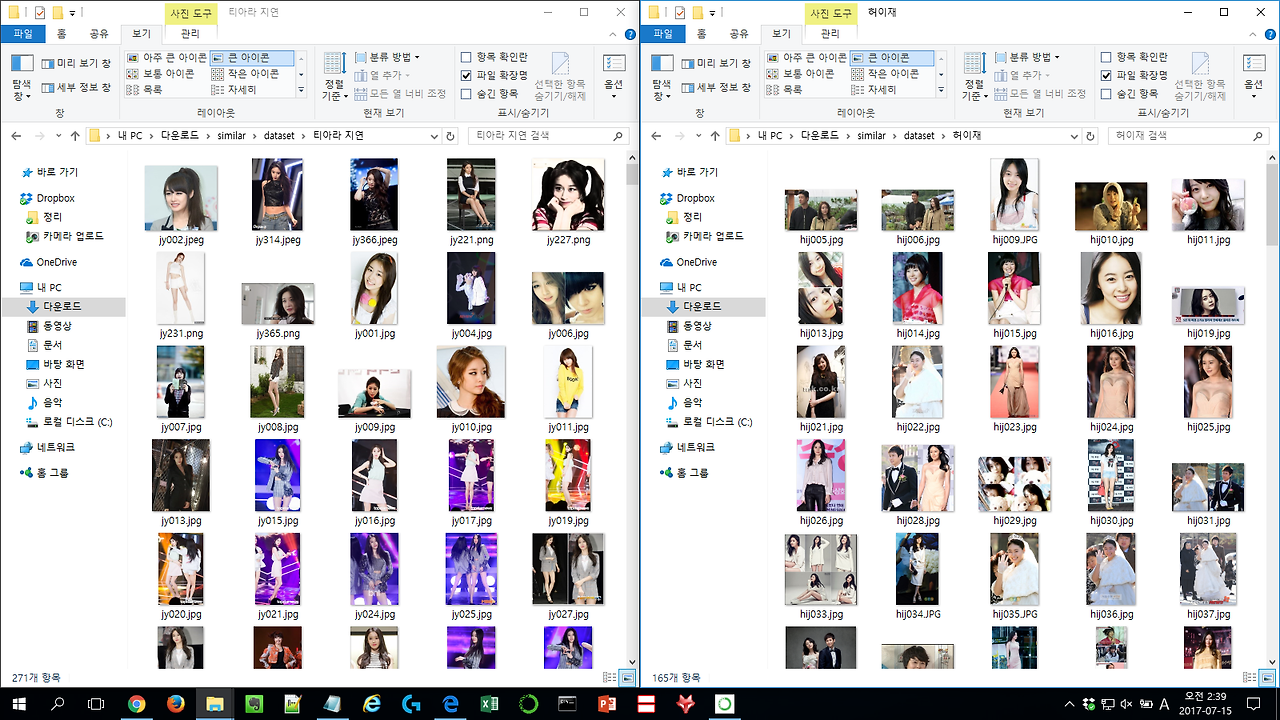The height and width of the screenshot is (720, 1280).
Task: Open 카메라 업로드 in 허이재 navigation pane
Action: tap(713, 236)
